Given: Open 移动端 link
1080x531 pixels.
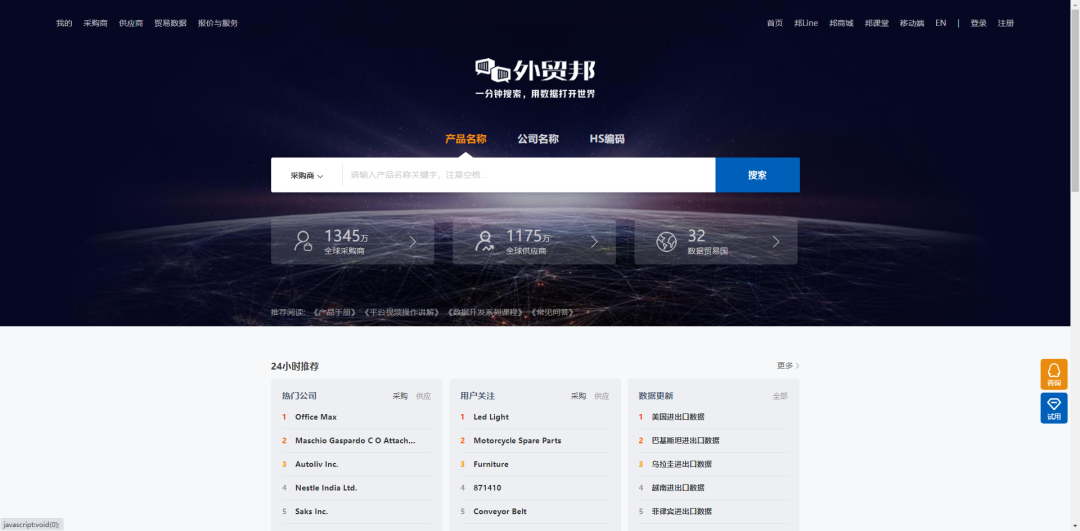Looking at the screenshot, I should tap(912, 23).
